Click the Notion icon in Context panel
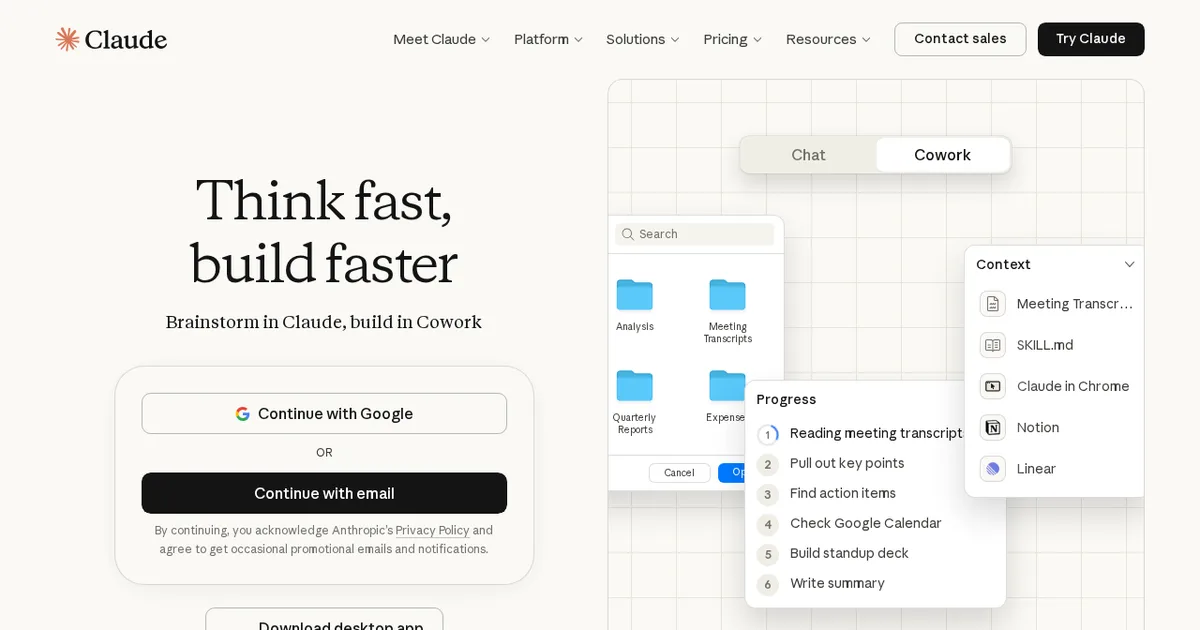The image size is (1200, 630). [993, 428]
